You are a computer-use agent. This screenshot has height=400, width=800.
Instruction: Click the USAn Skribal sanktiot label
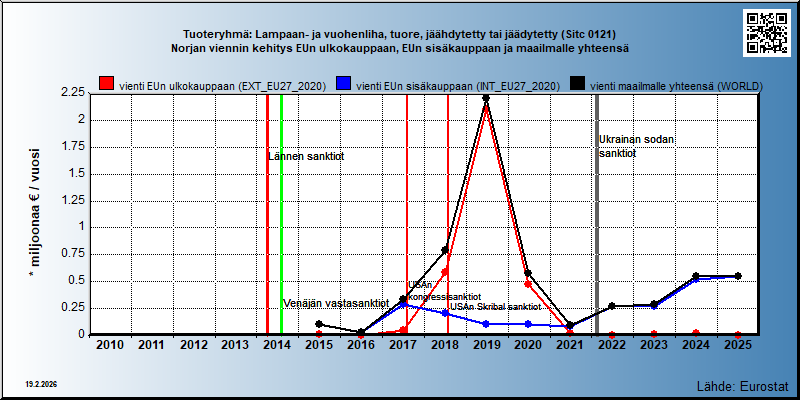pos(495,307)
